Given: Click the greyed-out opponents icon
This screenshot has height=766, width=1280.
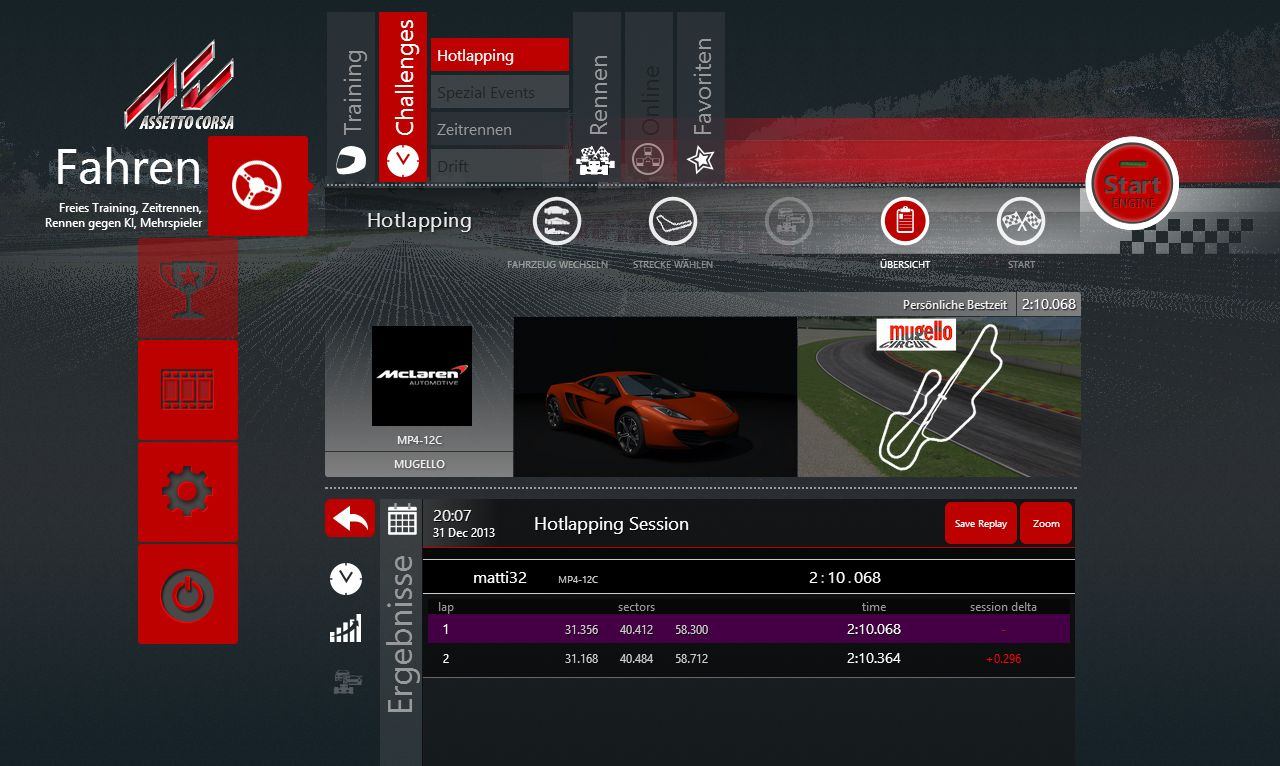Looking at the screenshot, I should point(789,221).
